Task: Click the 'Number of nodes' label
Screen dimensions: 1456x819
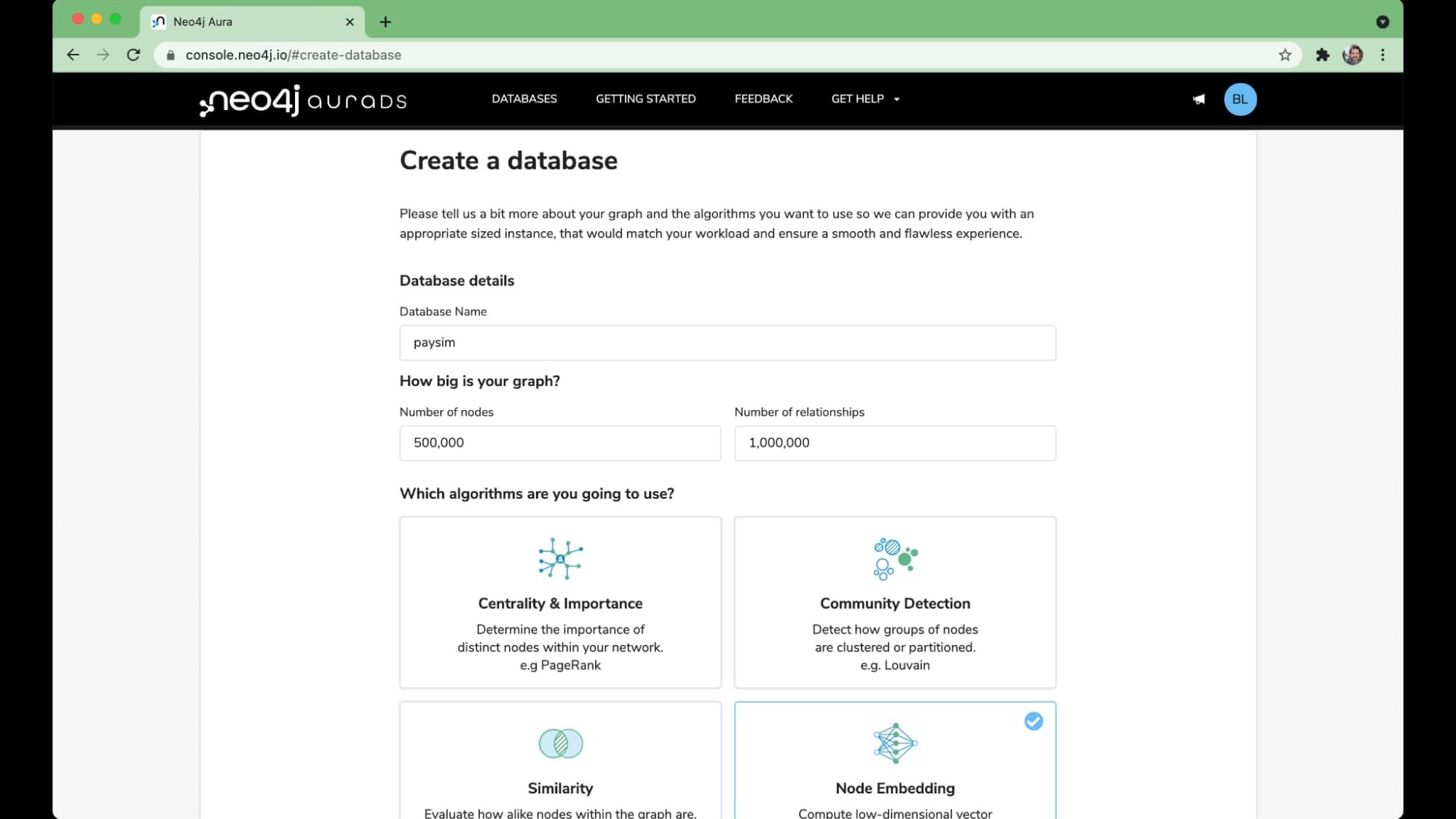Action: pyautogui.click(x=446, y=412)
